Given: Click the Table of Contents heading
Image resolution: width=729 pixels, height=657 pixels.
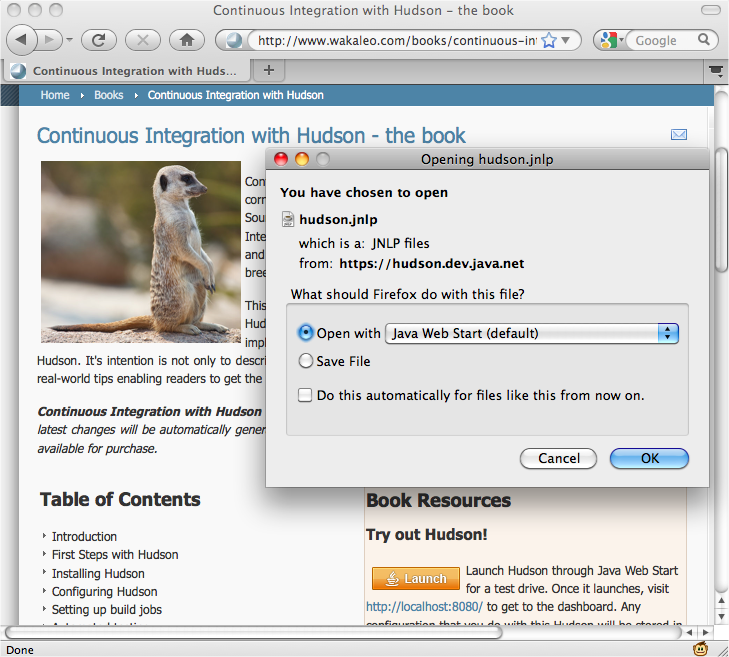Looking at the screenshot, I should (x=120, y=499).
